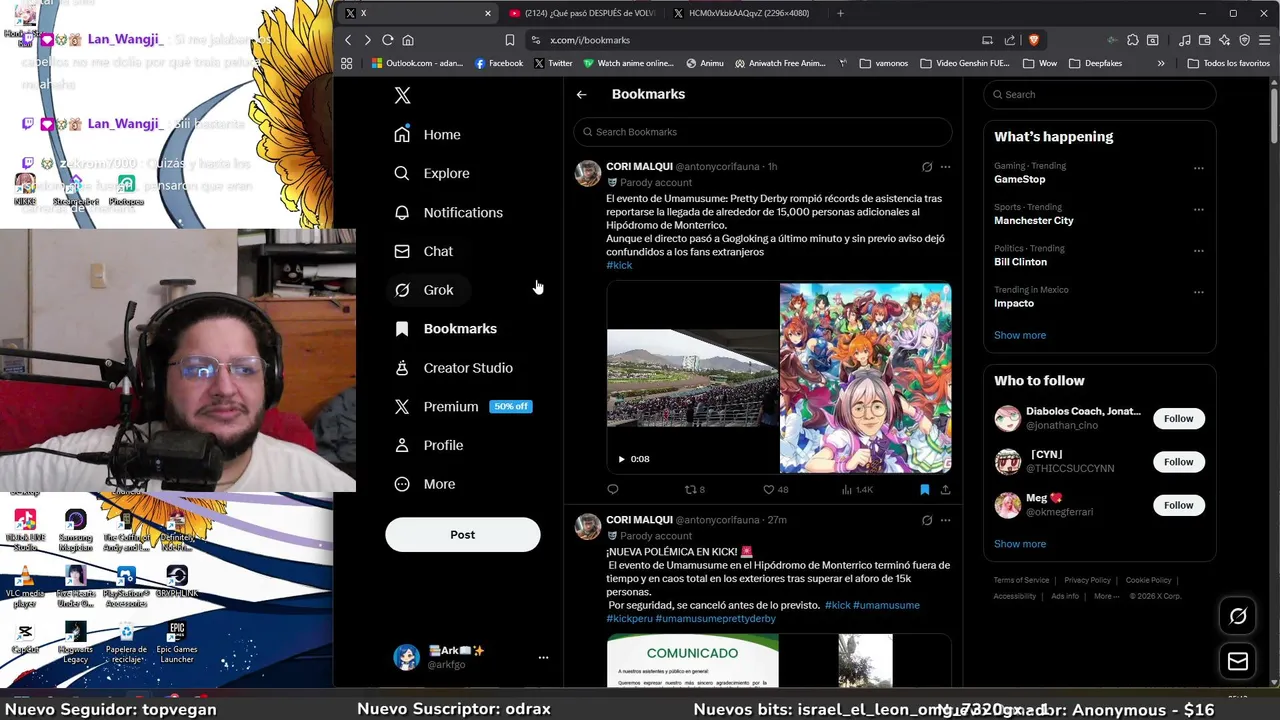Open Todos los favoritos folder
1280x720 pixels.
click(x=1227, y=63)
